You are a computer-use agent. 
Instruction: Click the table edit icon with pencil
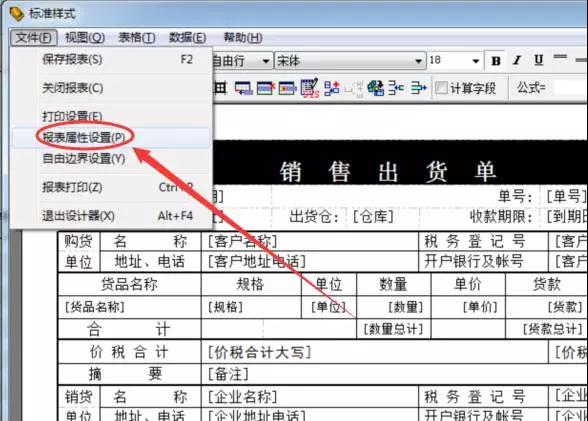(x=310, y=88)
